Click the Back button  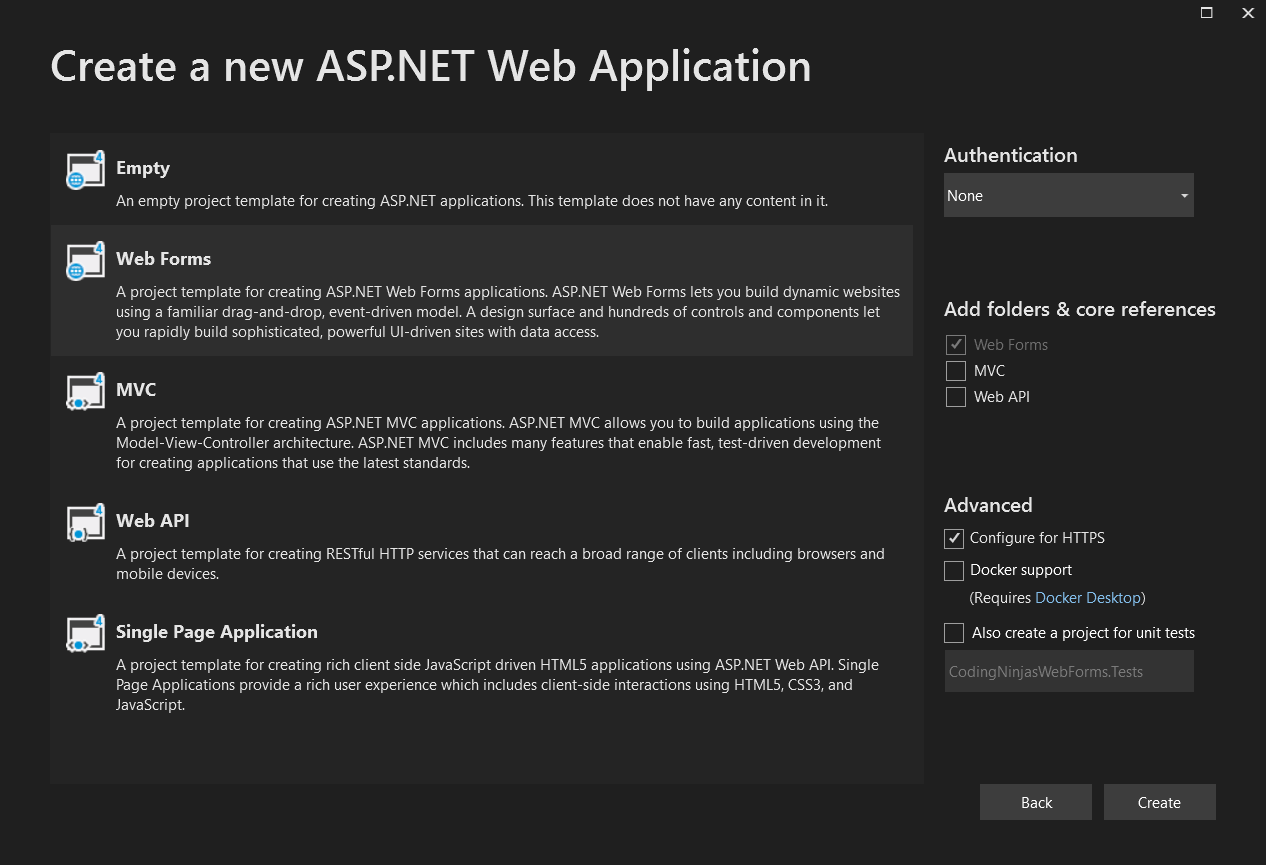[x=1036, y=802]
